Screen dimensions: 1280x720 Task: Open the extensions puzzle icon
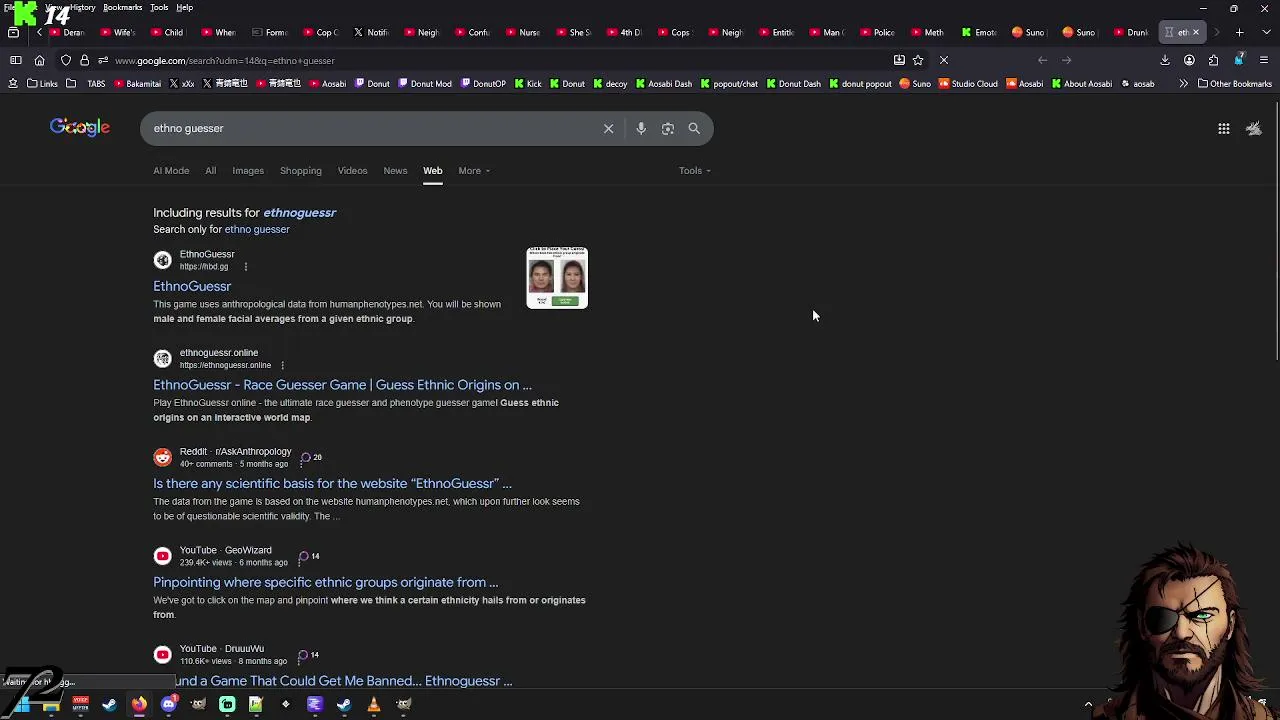(1213, 60)
